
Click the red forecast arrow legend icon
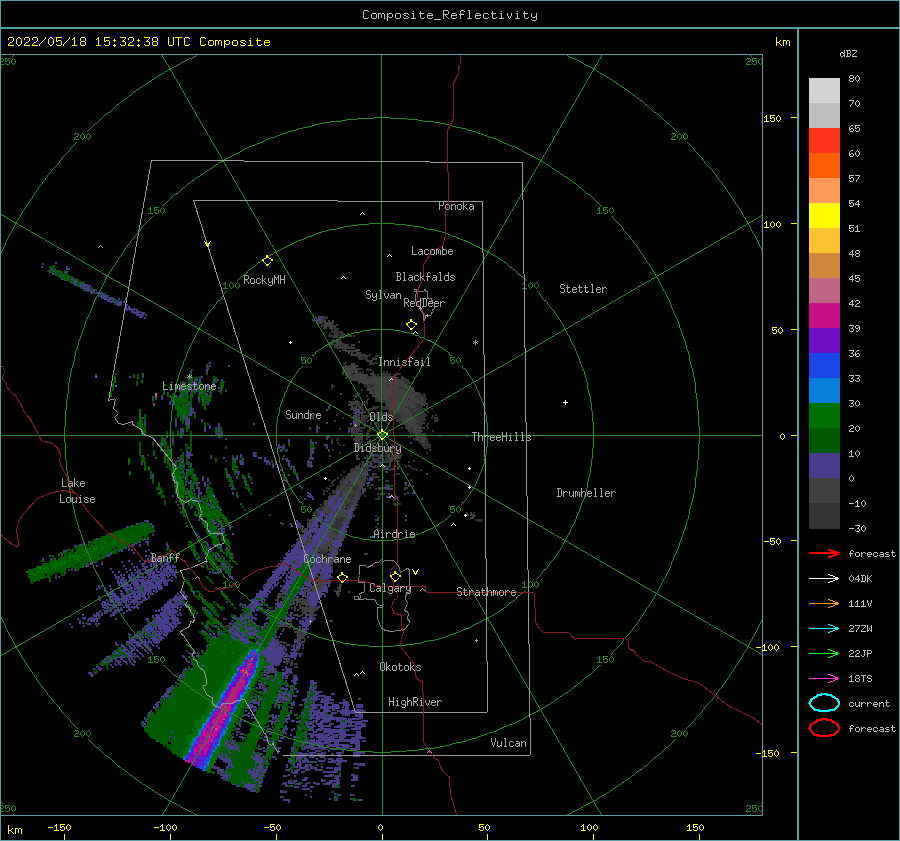(824, 553)
